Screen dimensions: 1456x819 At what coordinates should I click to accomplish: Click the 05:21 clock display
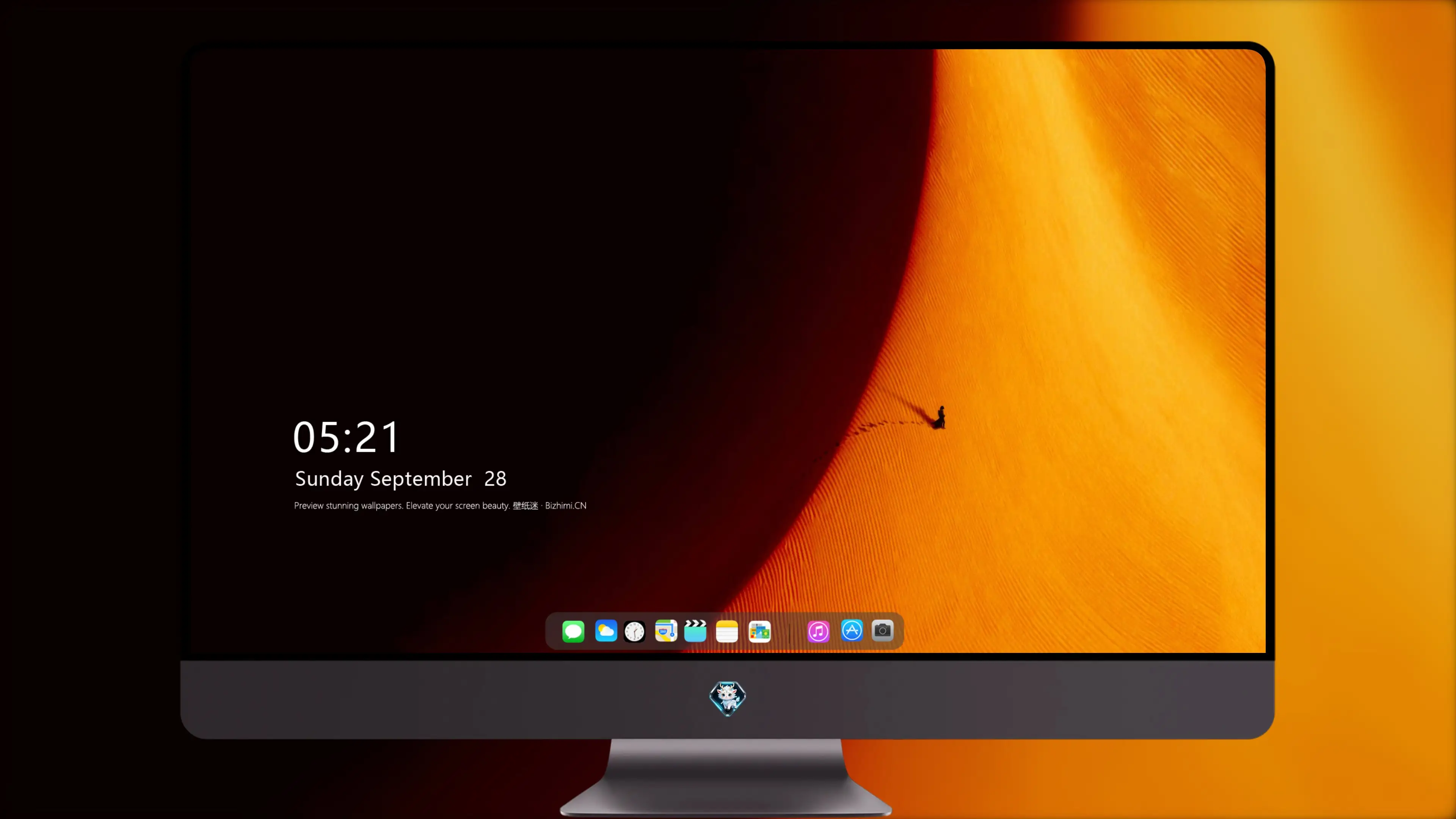(346, 438)
